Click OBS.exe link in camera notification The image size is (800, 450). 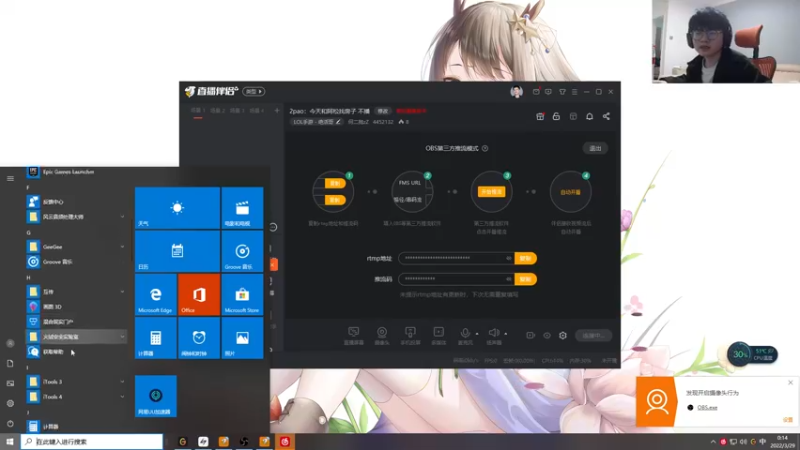point(707,408)
